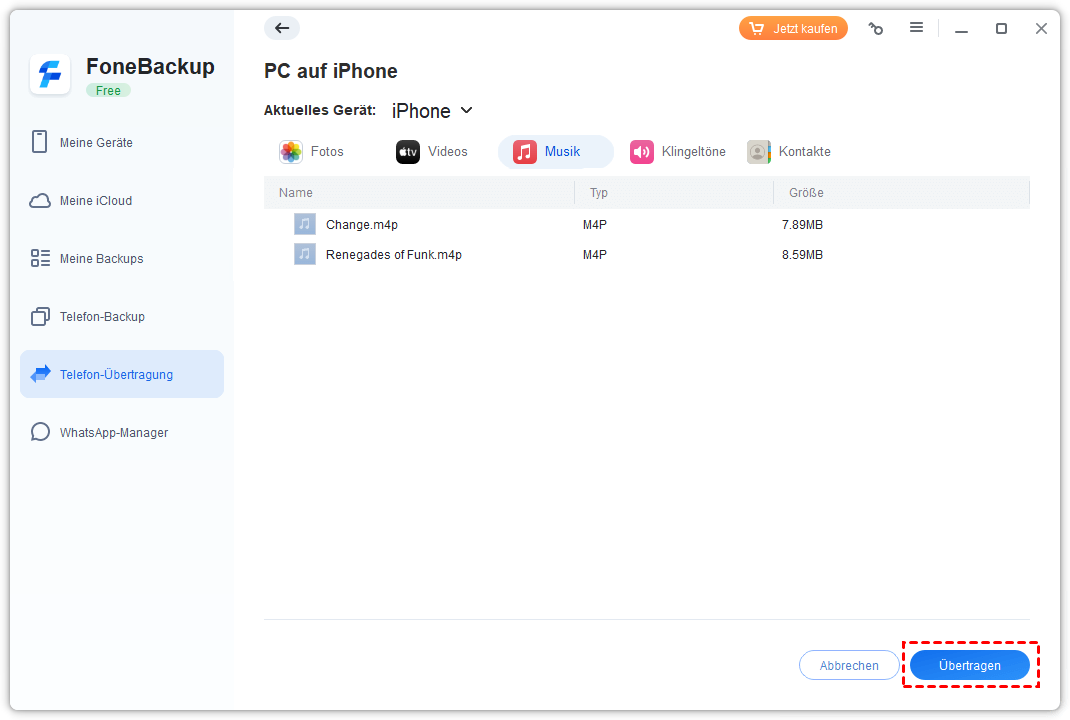Image resolution: width=1070 pixels, height=720 pixels.
Task: Open Meine Backups in sidebar
Action: (x=122, y=258)
